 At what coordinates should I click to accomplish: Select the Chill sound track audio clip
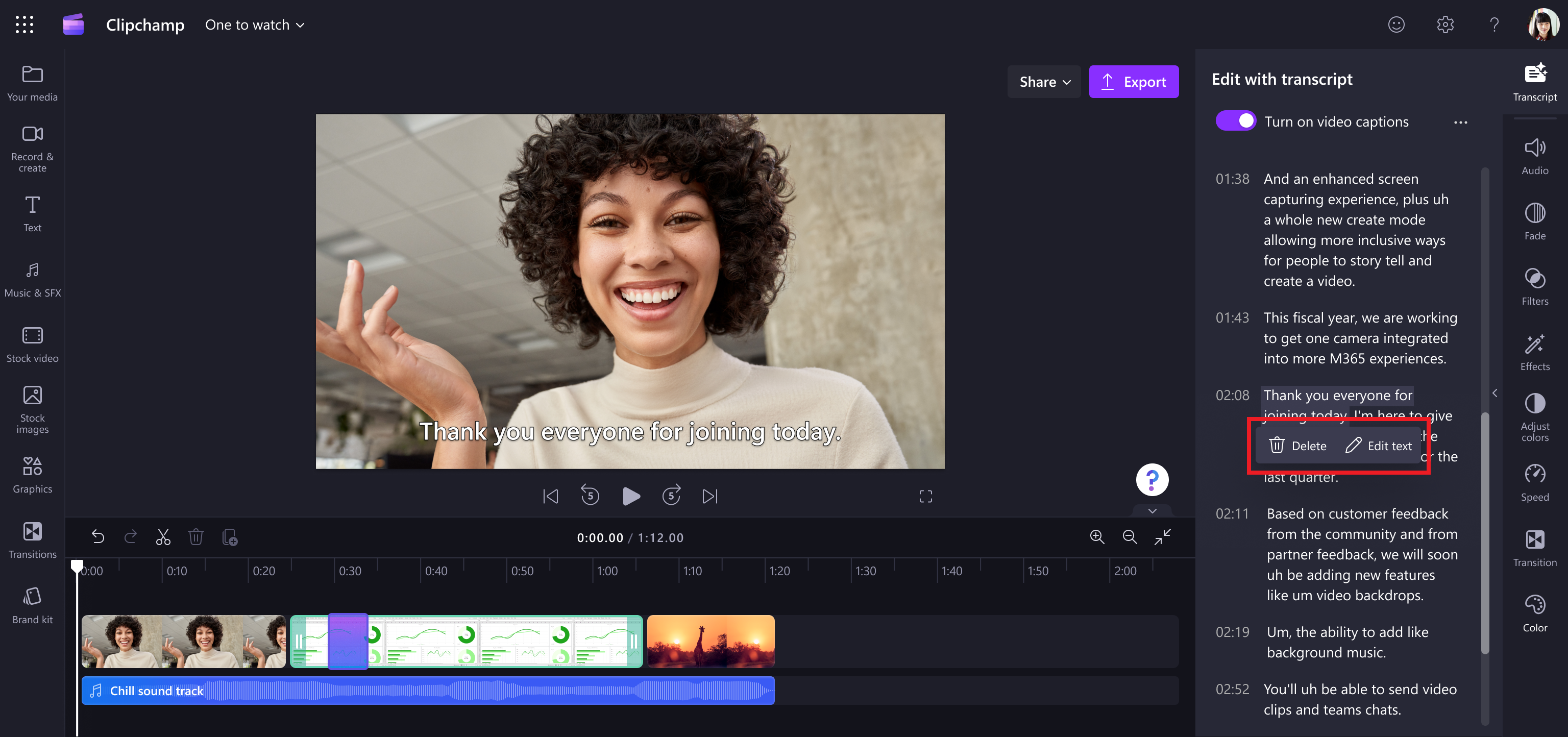point(426,690)
